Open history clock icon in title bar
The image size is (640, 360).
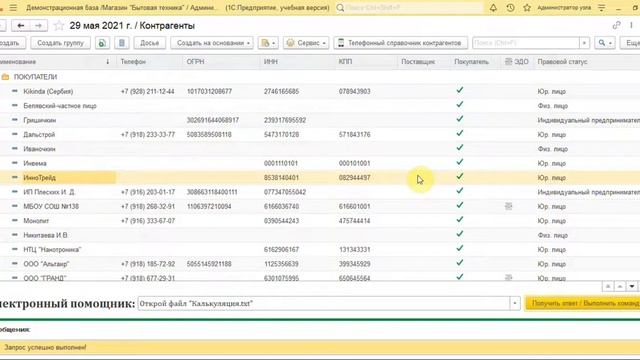pyautogui.click(x=510, y=8)
